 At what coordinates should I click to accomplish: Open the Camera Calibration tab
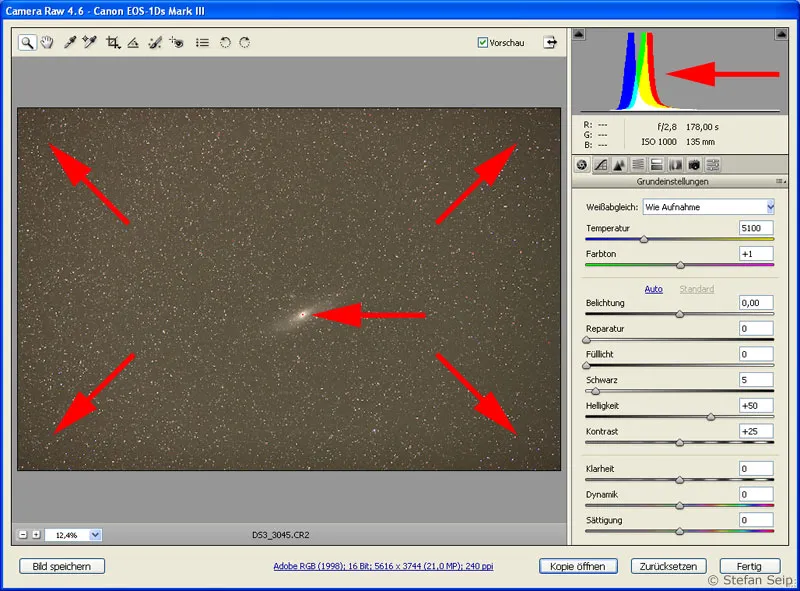pos(693,165)
